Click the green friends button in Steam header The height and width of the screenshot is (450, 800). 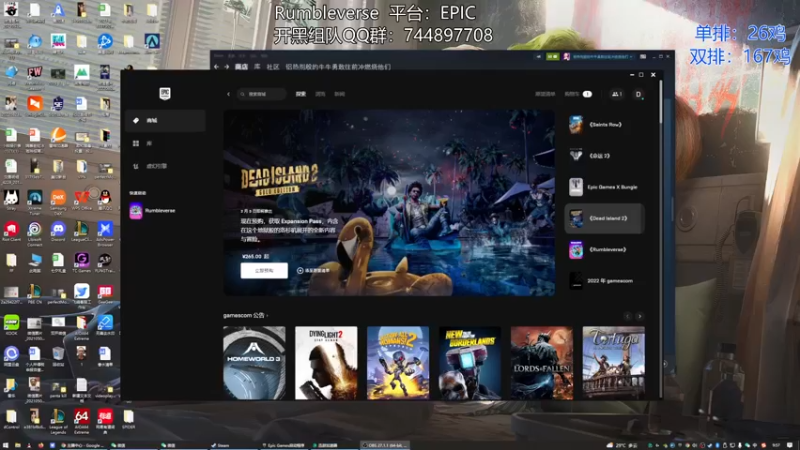pos(553,57)
